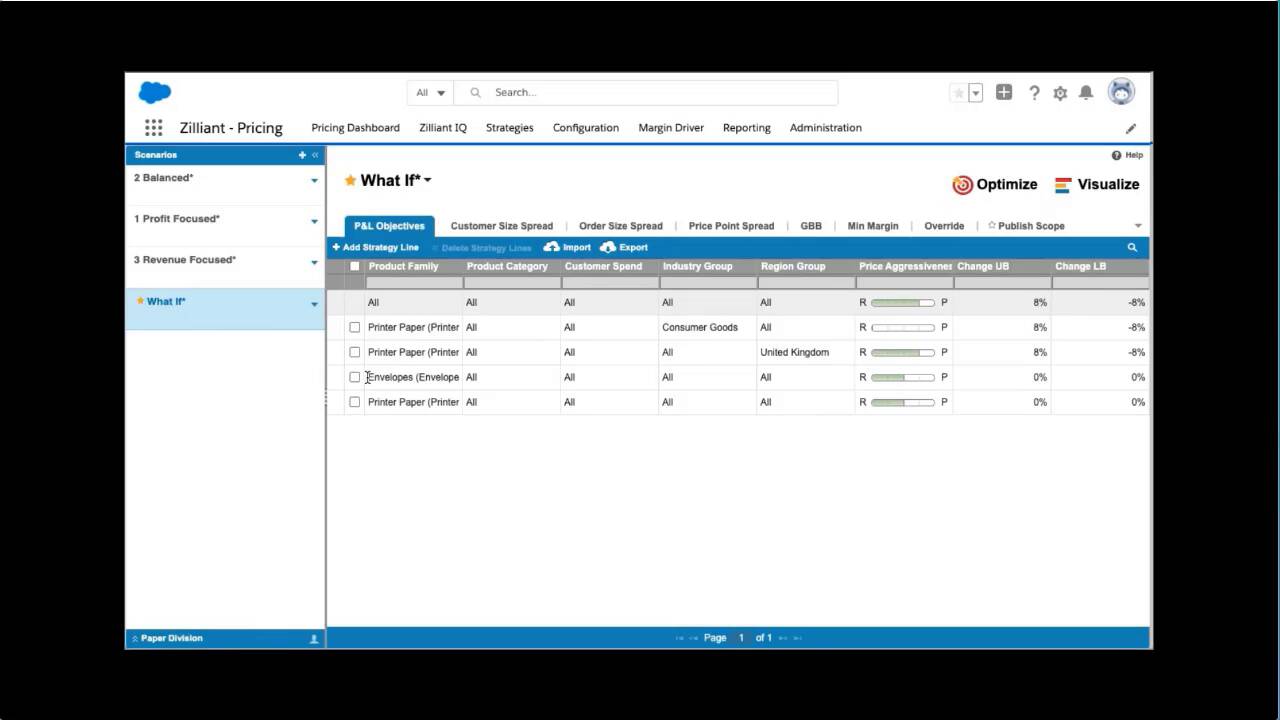
Task: Open the Configuration menu
Action: coord(586,128)
